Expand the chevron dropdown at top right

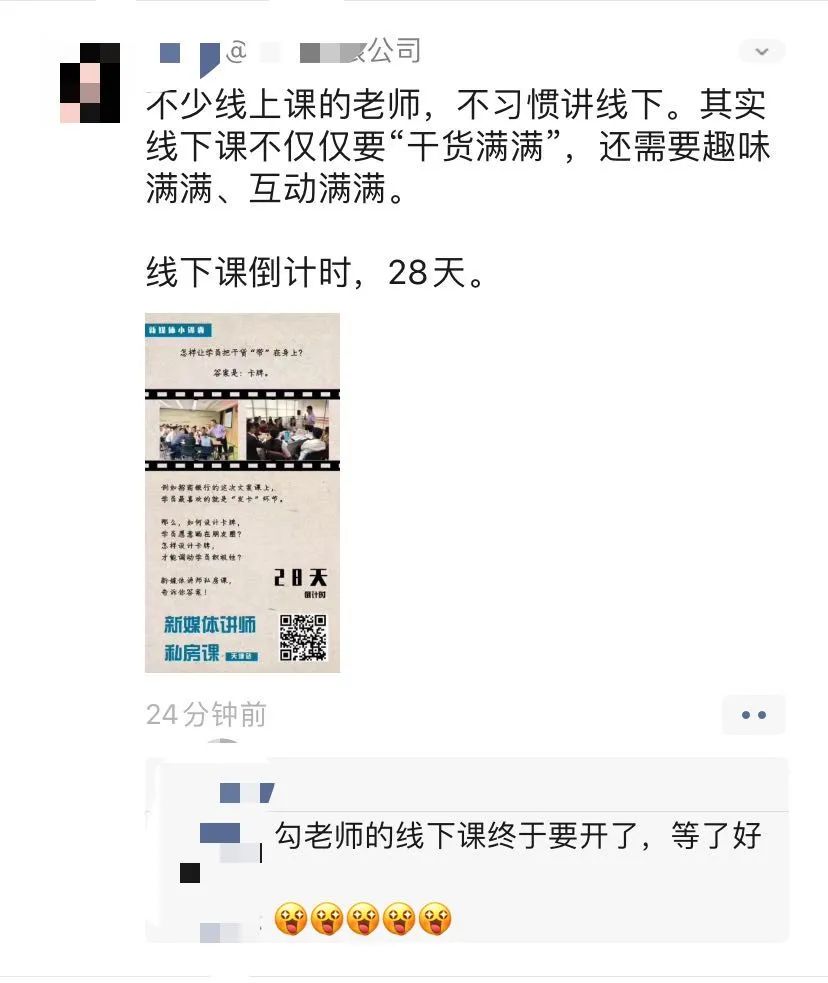(x=762, y=51)
